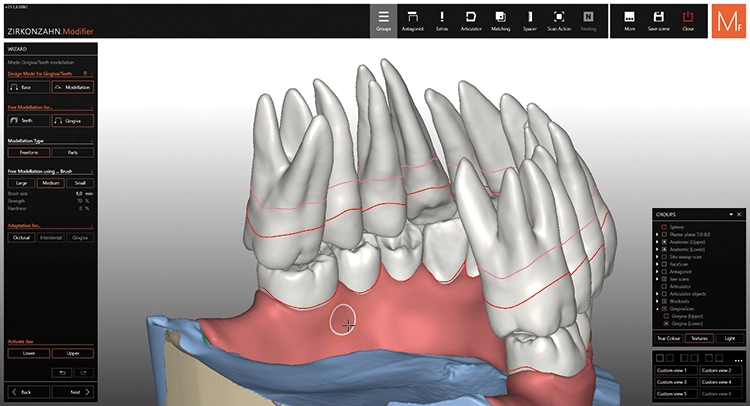Image resolution: width=750 pixels, height=406 pixels.
Task: Close the Groups panel
Action: click(x=739, y=214)
